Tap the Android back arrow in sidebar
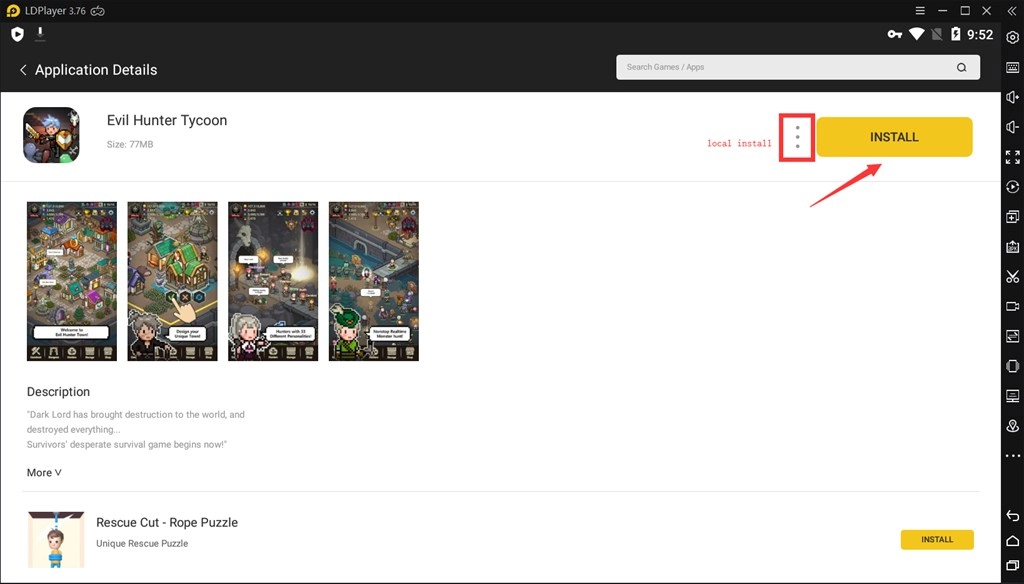The width and height of the screenshot is (1024, 584). 1012,515
